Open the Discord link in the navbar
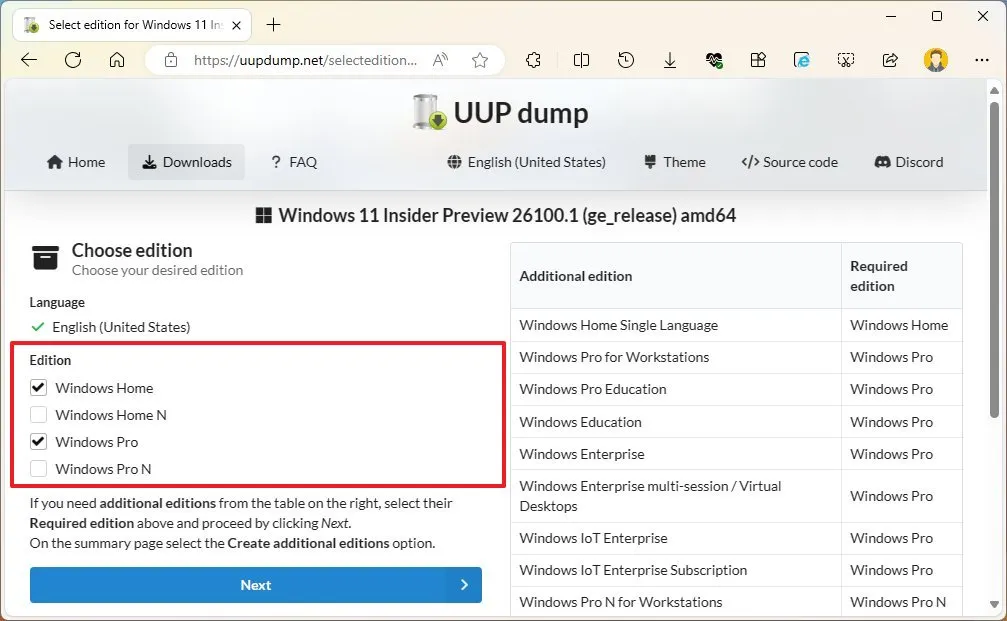Screen dimensions: 1007x621 pos(908,162)
